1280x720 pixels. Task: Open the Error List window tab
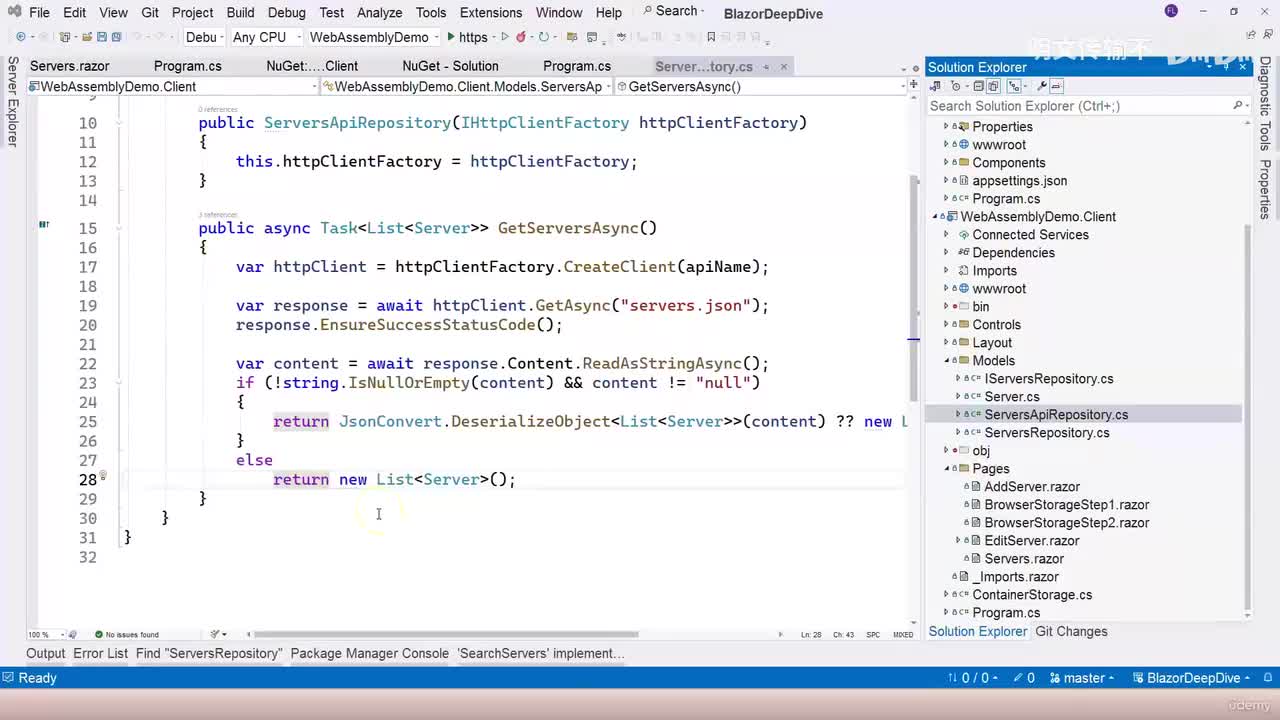tap(100, 653)
